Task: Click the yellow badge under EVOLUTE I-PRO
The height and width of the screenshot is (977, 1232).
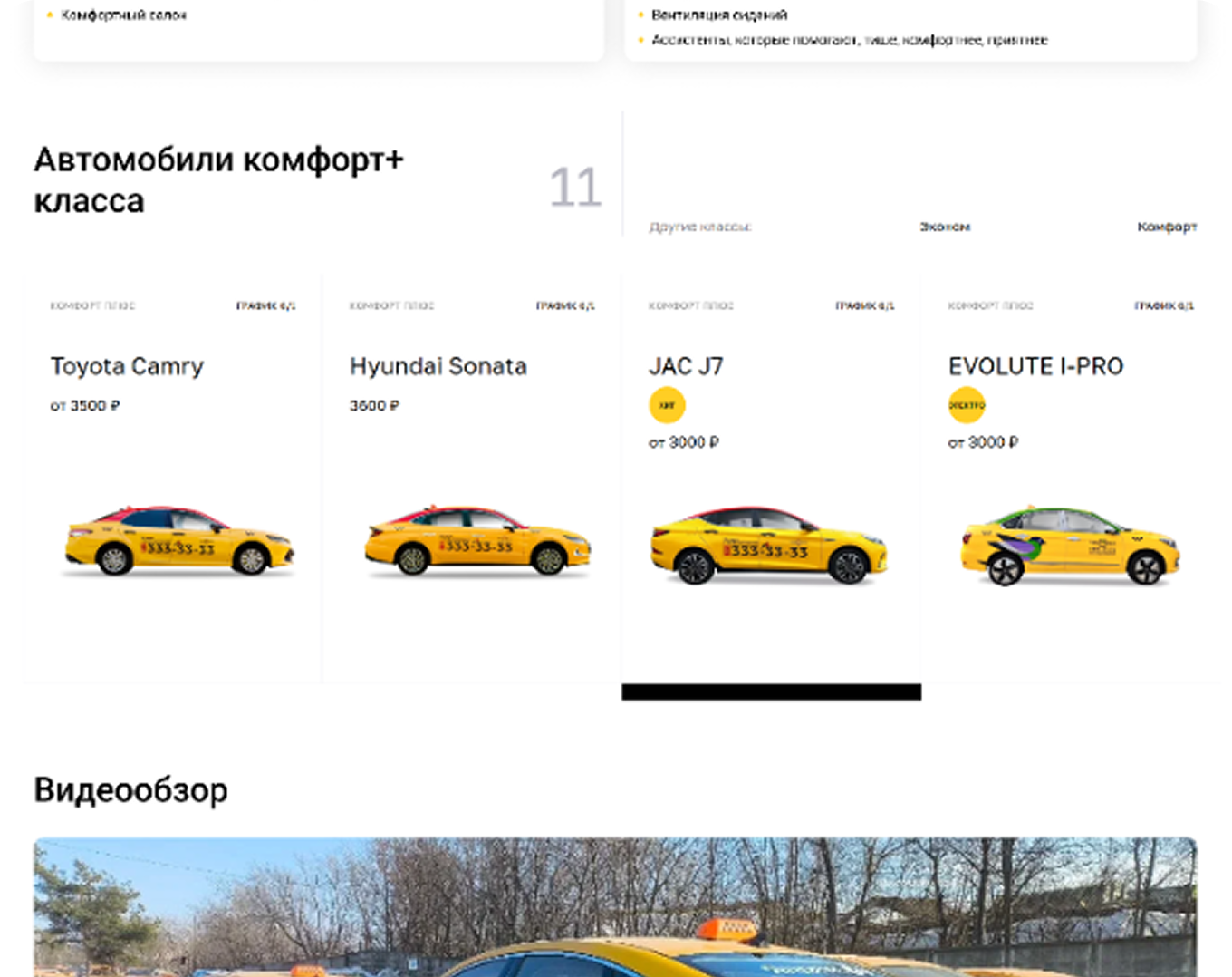Action: pyautogui.click(x=967, y=405)
